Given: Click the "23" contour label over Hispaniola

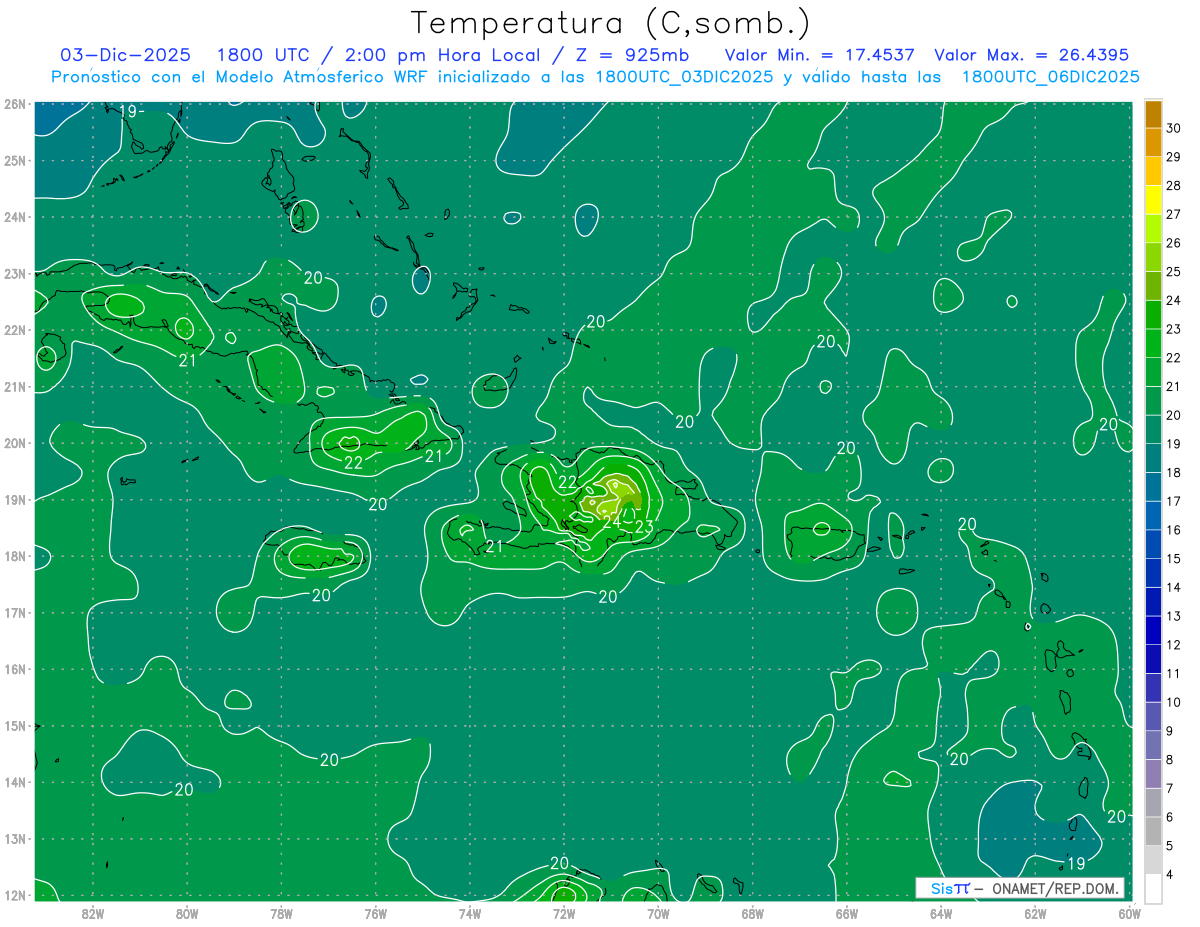Looking at the screenshot, I should point(644,527).
